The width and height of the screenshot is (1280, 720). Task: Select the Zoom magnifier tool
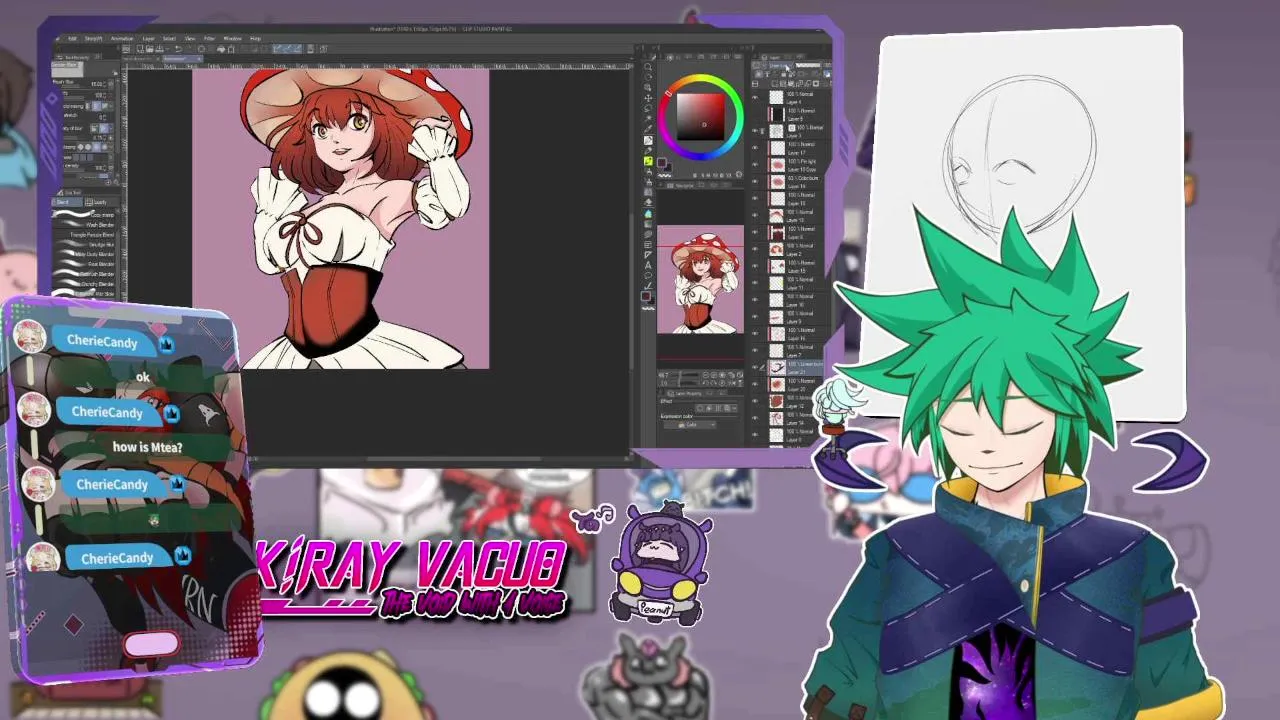click(x=648, y=67)
